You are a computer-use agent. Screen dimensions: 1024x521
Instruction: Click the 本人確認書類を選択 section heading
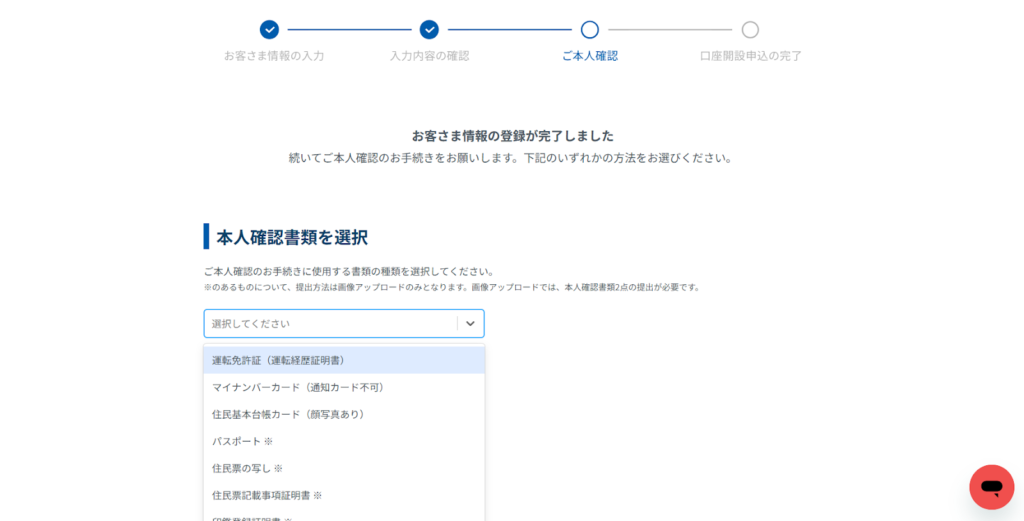292,237
